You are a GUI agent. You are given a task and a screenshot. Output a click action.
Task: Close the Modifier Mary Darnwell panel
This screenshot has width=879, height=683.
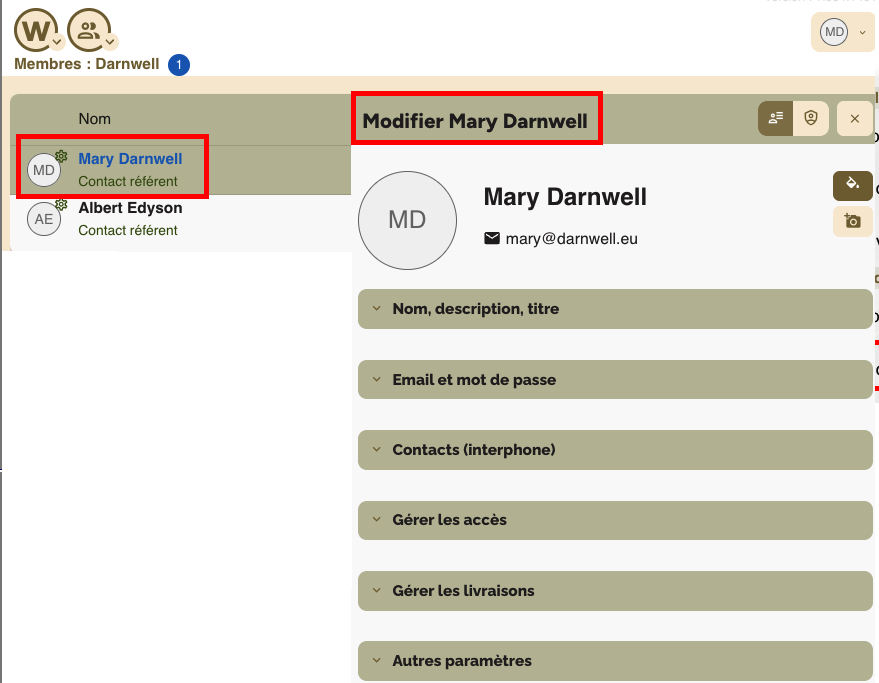(x=854, y=119)
